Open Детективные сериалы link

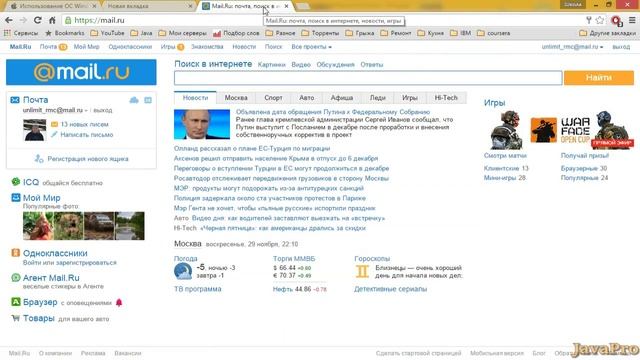[x=391, y=289]
